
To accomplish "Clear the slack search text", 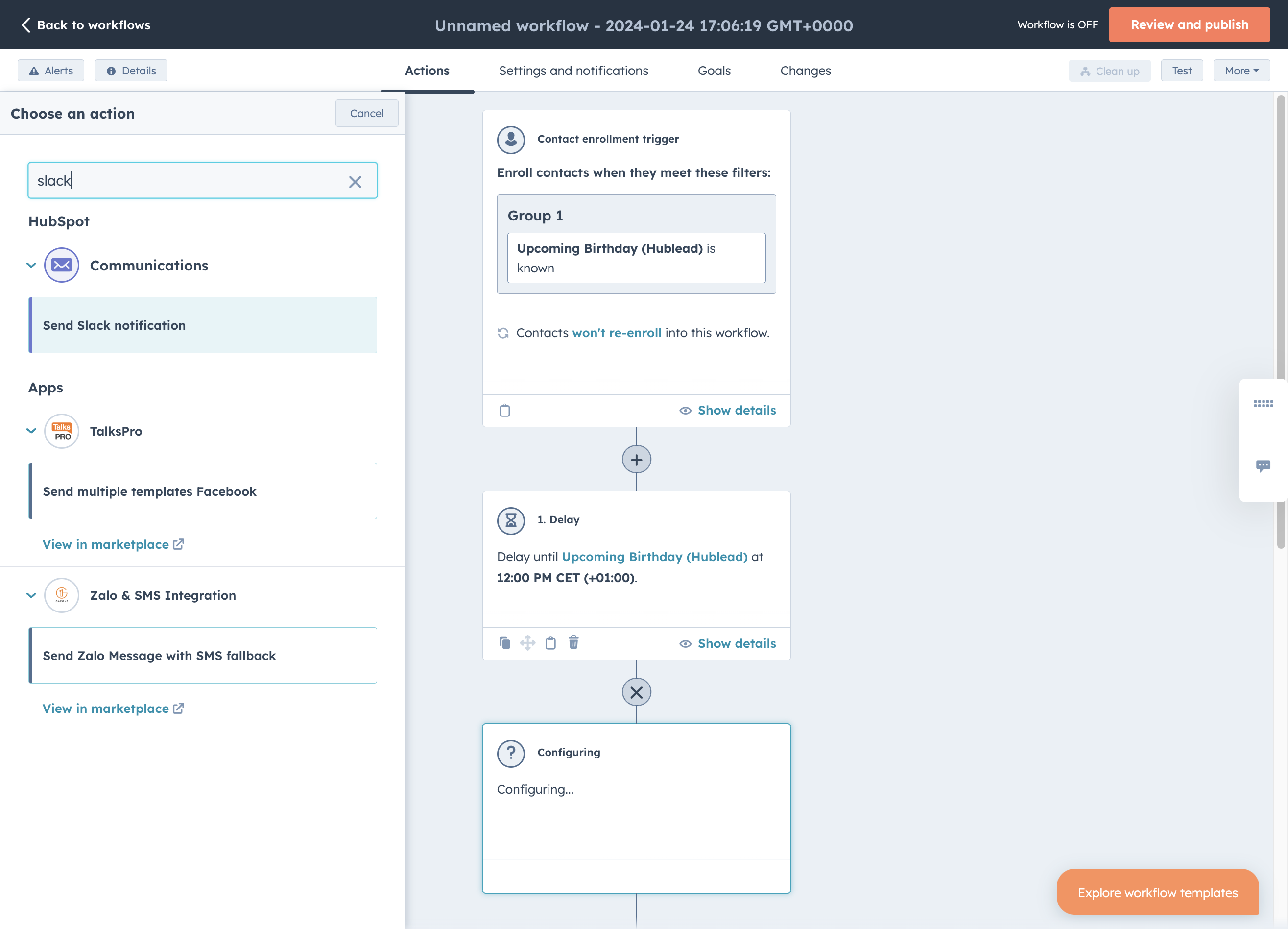I will point(355,182).
